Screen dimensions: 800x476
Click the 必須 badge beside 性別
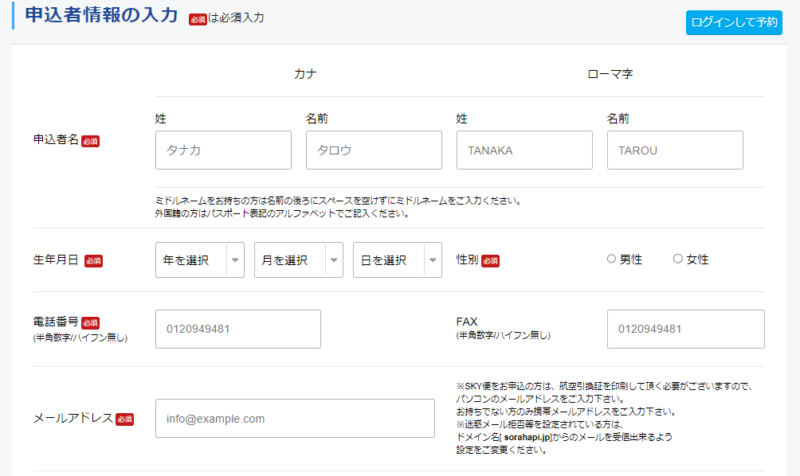pyautogui.click(x=490, y=261)
